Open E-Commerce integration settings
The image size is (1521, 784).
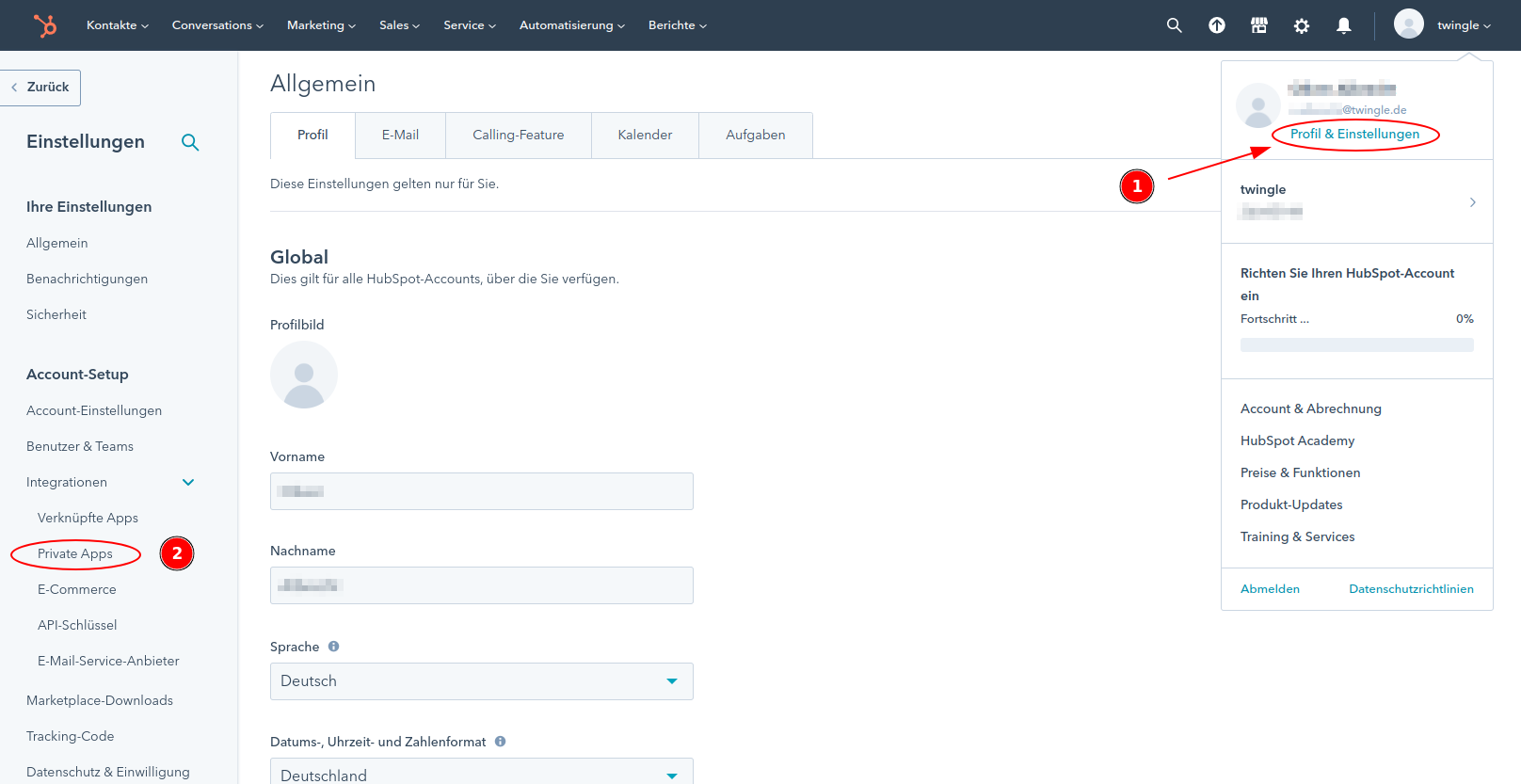(77, 589)
